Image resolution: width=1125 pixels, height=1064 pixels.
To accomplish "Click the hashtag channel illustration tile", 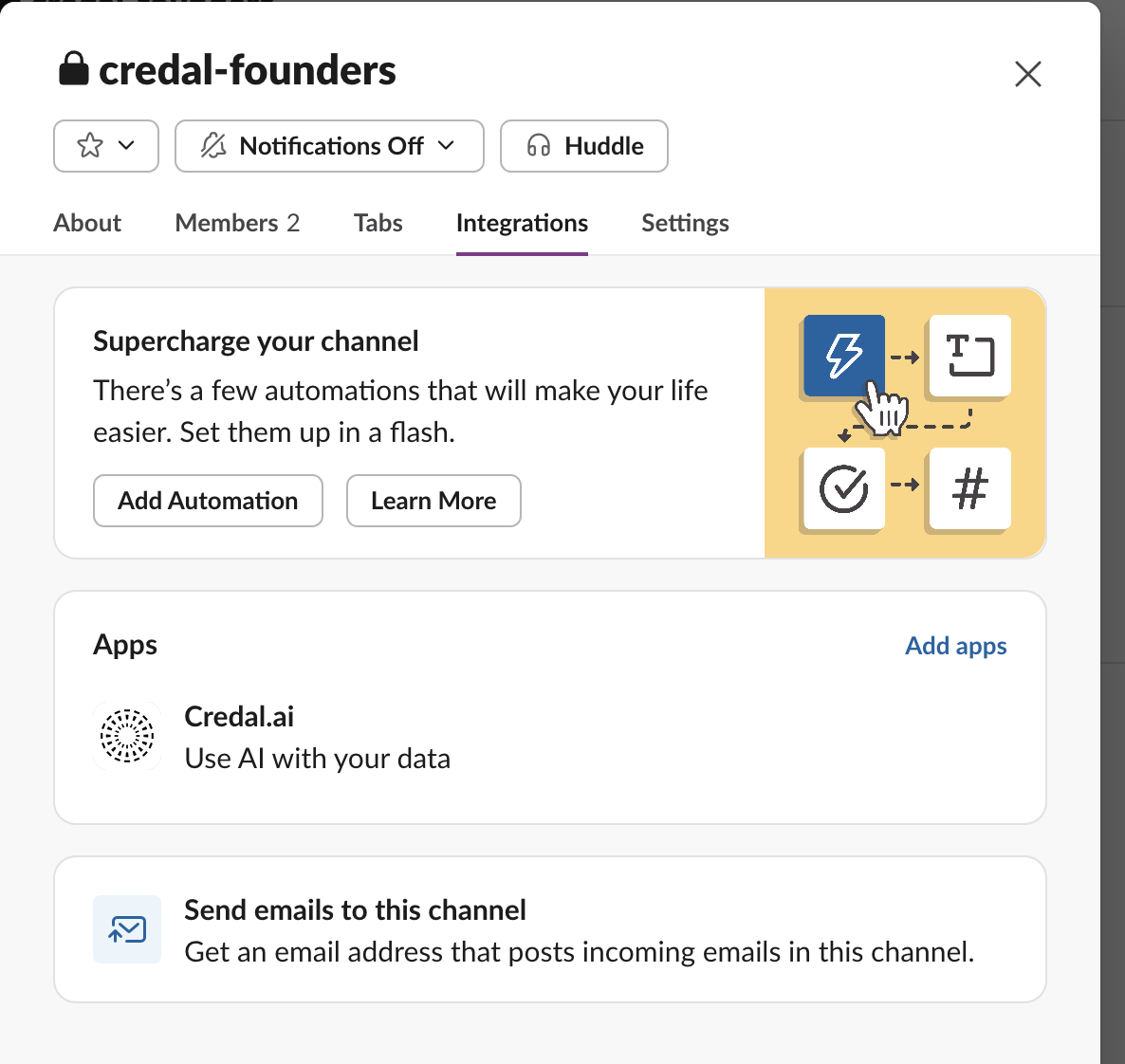I will point(969,488).
